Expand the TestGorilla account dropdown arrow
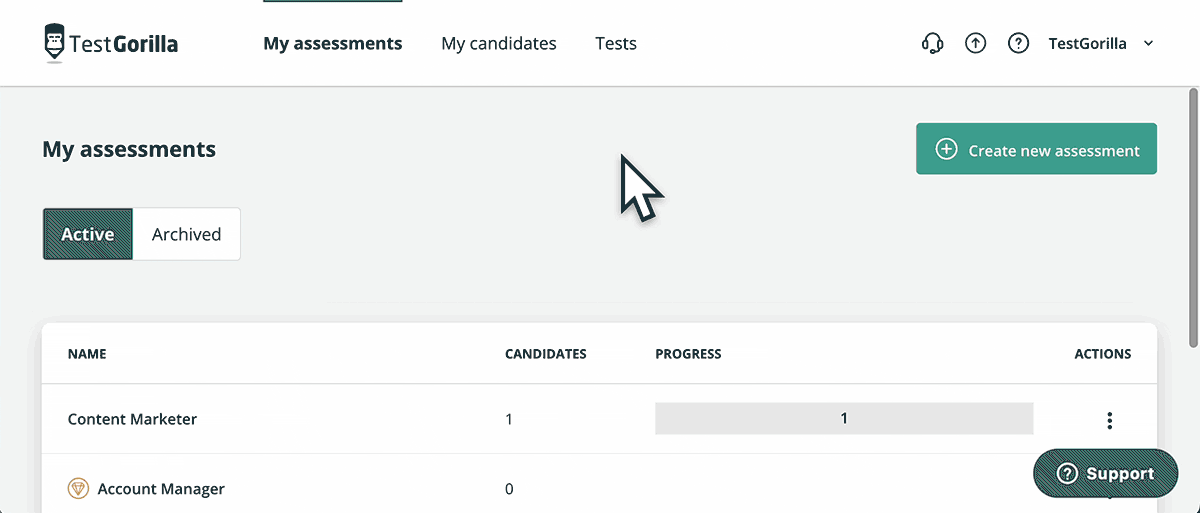The image size is (1200, 513). click(x=1148, y=44)
